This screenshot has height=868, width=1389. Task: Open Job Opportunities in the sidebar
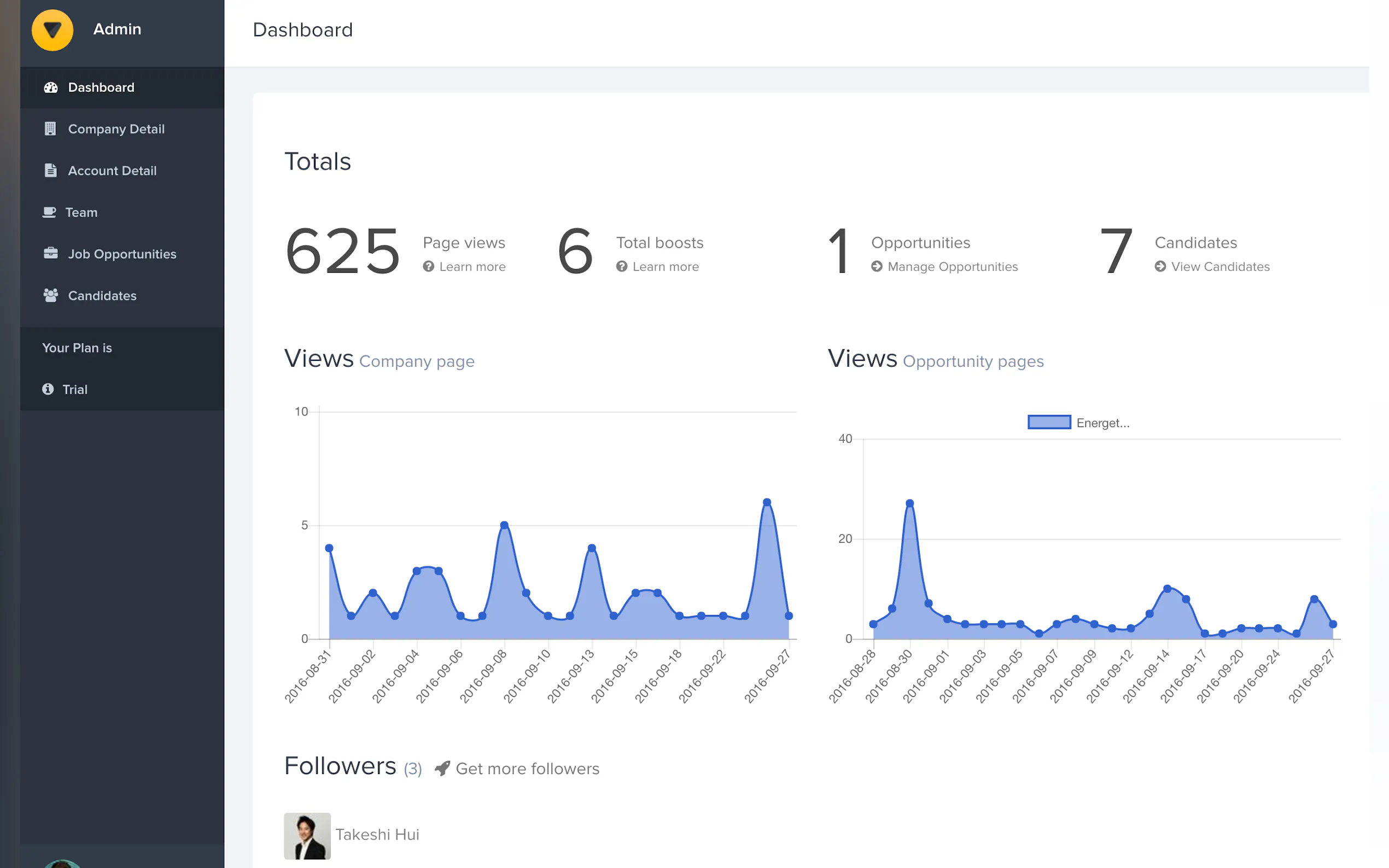pos(122,254)
